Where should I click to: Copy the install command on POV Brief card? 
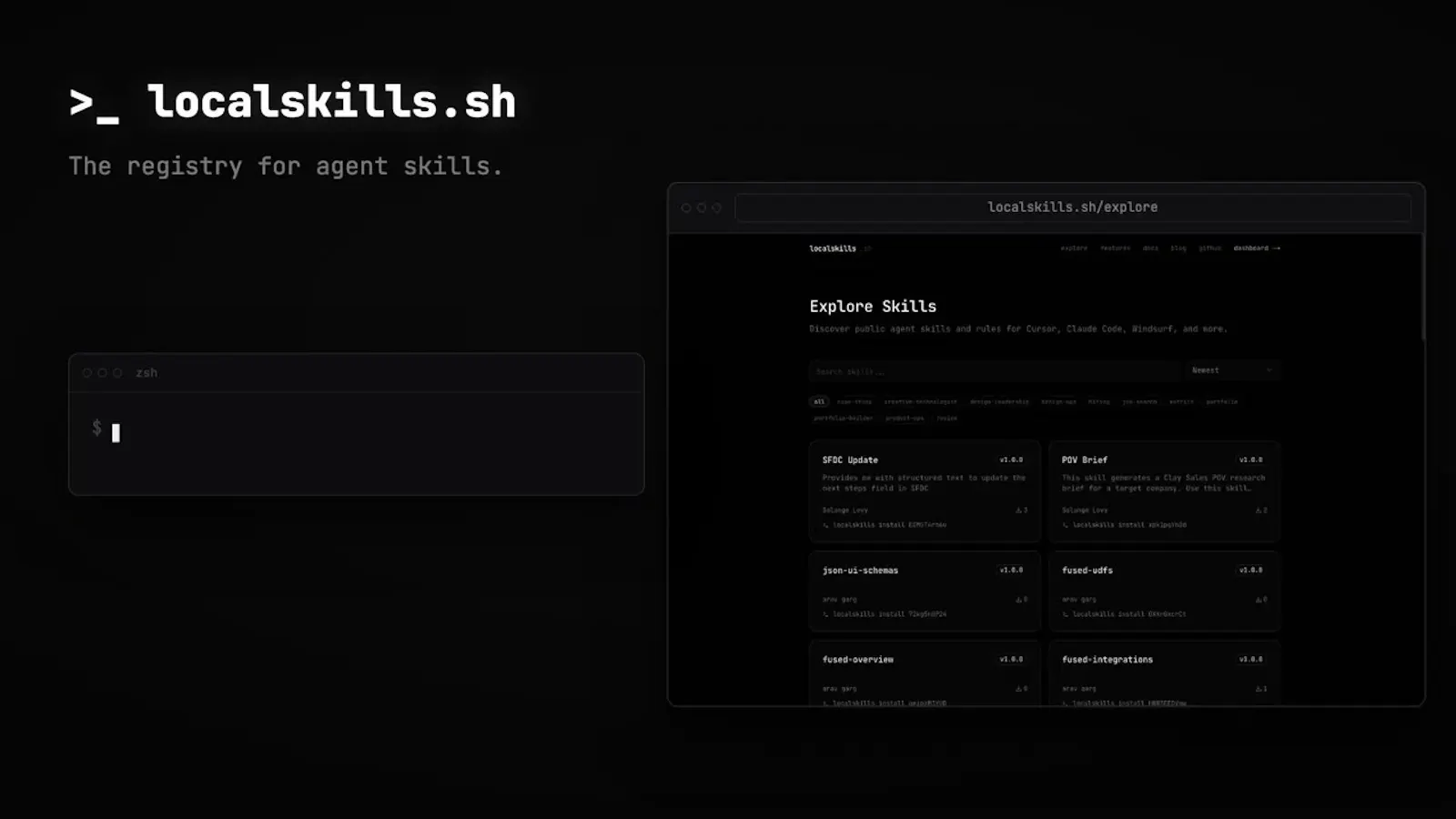[1124, 525]
